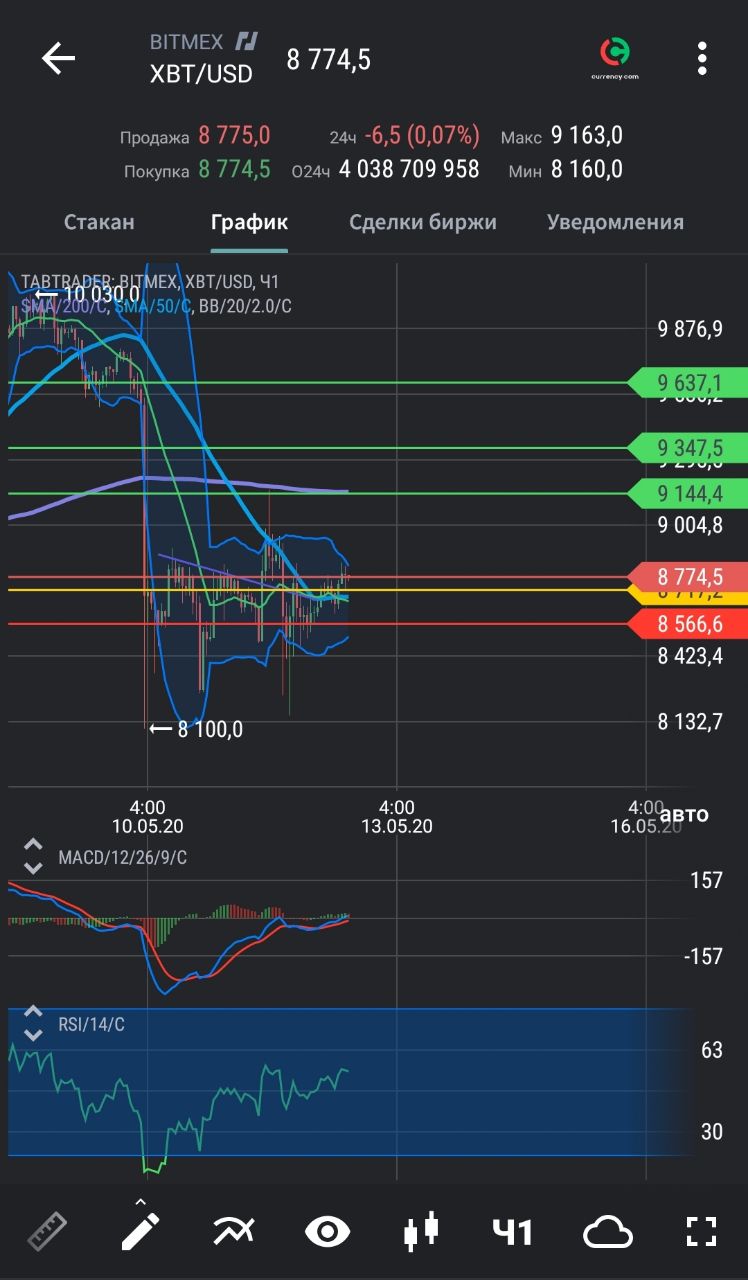
Task: Go back with the arrow icon
Action: pyautogui.click(x=58, y=59)
